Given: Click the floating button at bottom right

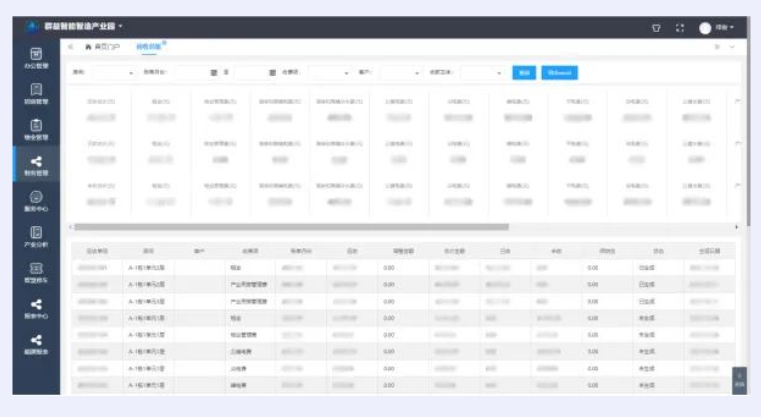Looking at the screenshot, I should click(x=739, y=380).
